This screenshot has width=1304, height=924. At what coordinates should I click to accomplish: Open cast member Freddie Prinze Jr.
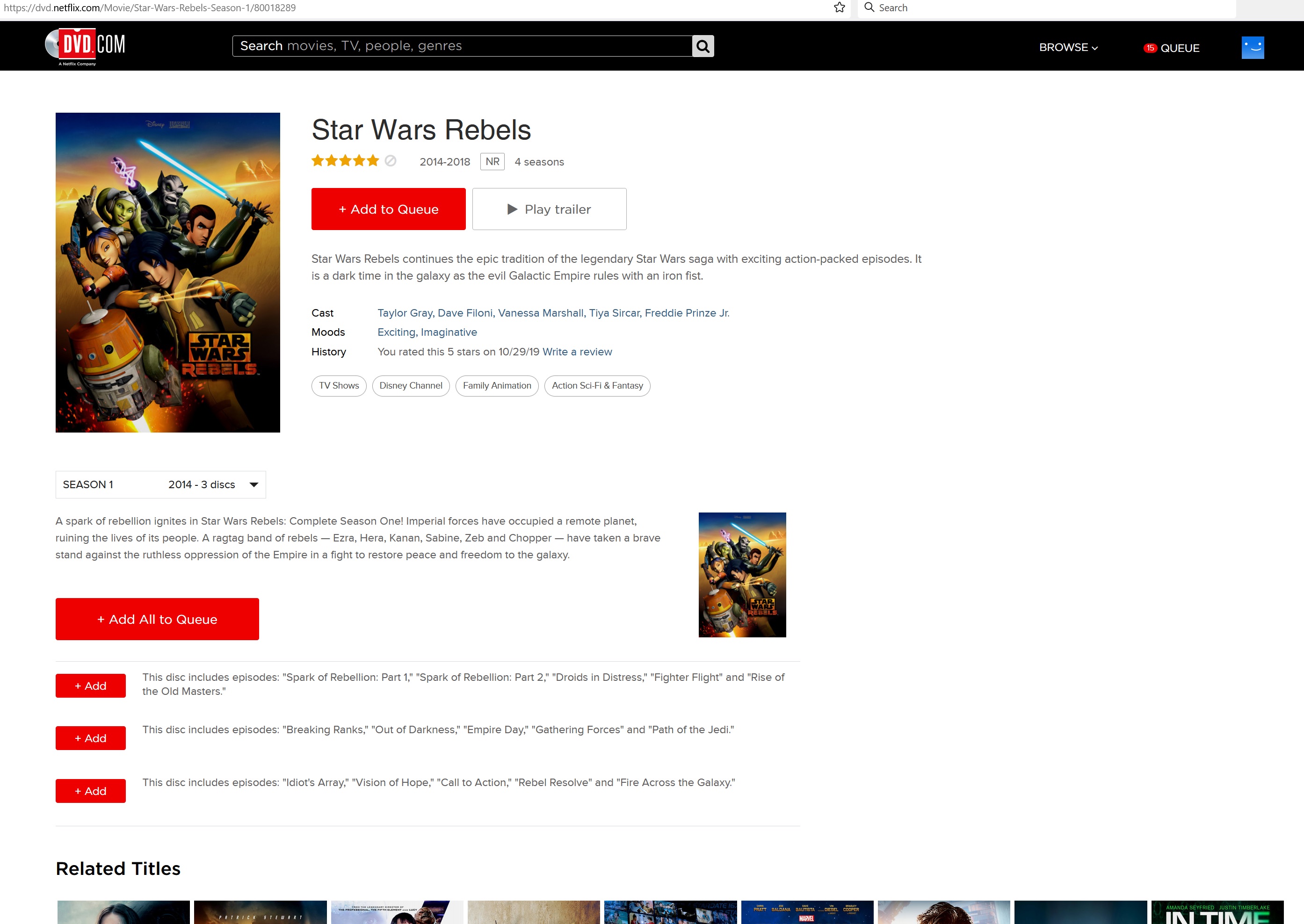(x=687, y=313)
